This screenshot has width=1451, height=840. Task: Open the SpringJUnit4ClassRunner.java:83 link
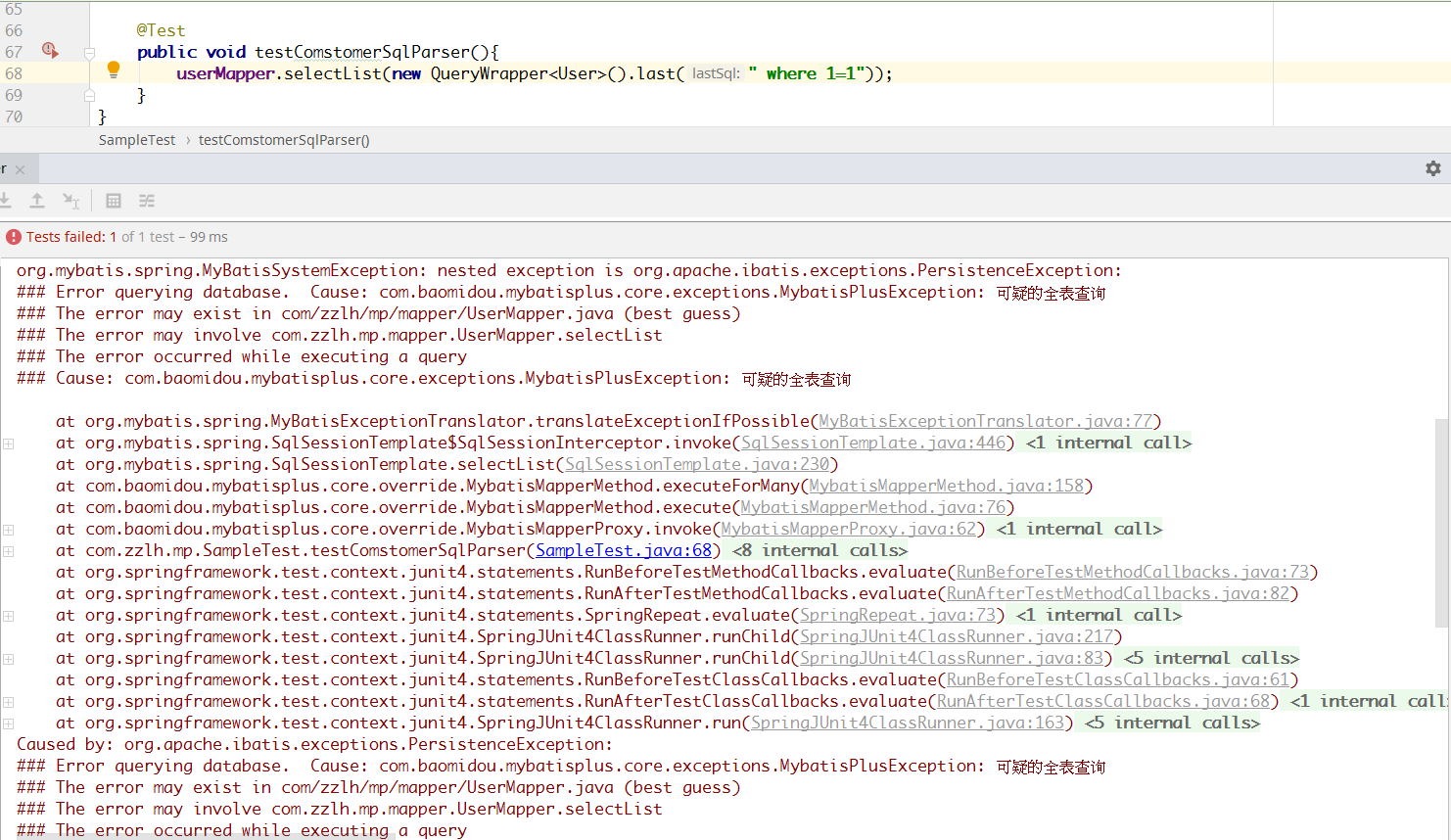click(952, 658)
